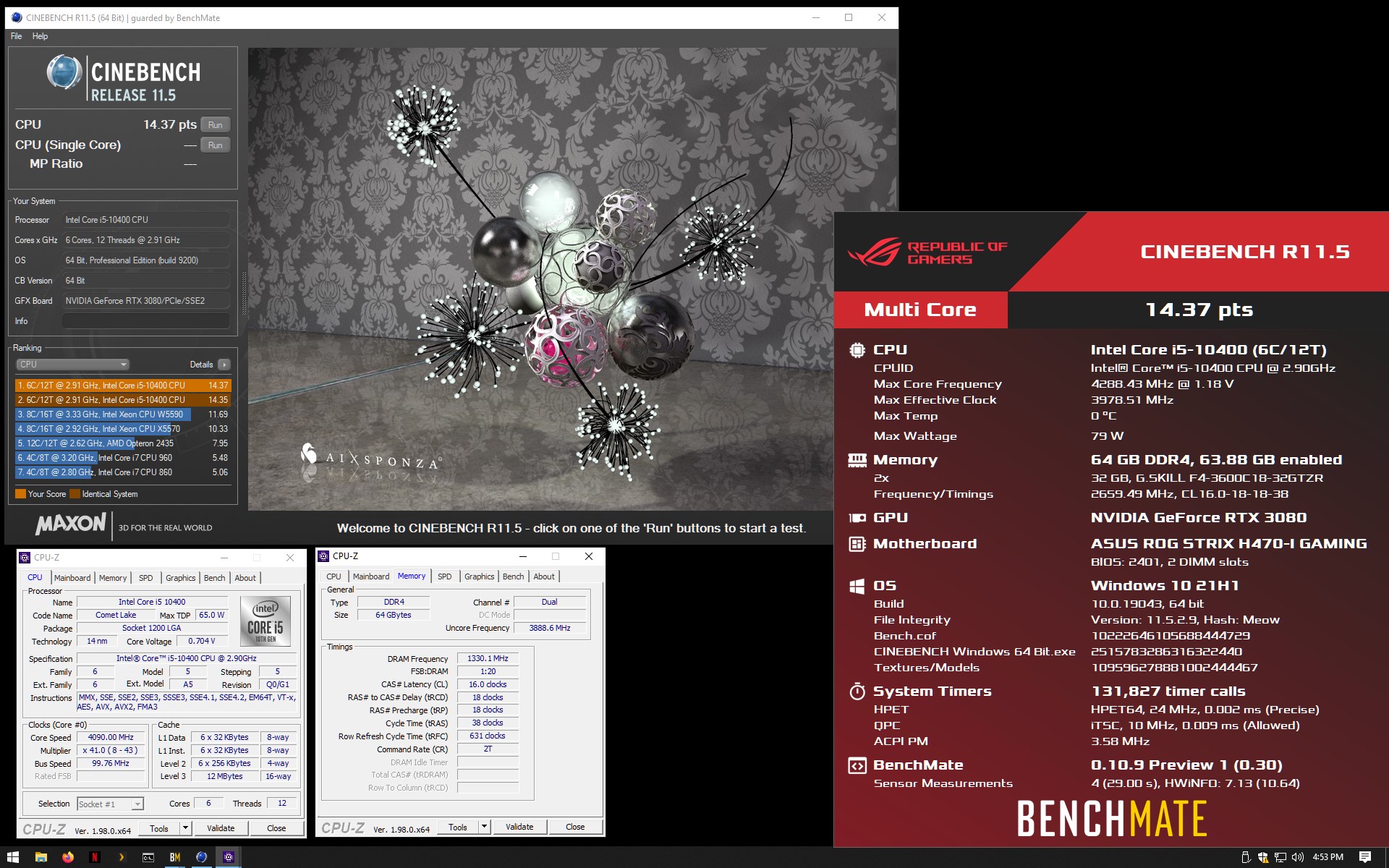Click the Identical System legend swatch
This screenshot has width=1389, height=868.
pos(75,494)
